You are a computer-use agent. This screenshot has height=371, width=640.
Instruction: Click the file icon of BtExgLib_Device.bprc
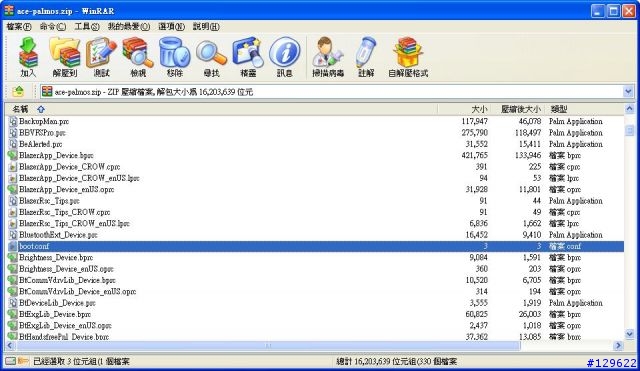13,314
